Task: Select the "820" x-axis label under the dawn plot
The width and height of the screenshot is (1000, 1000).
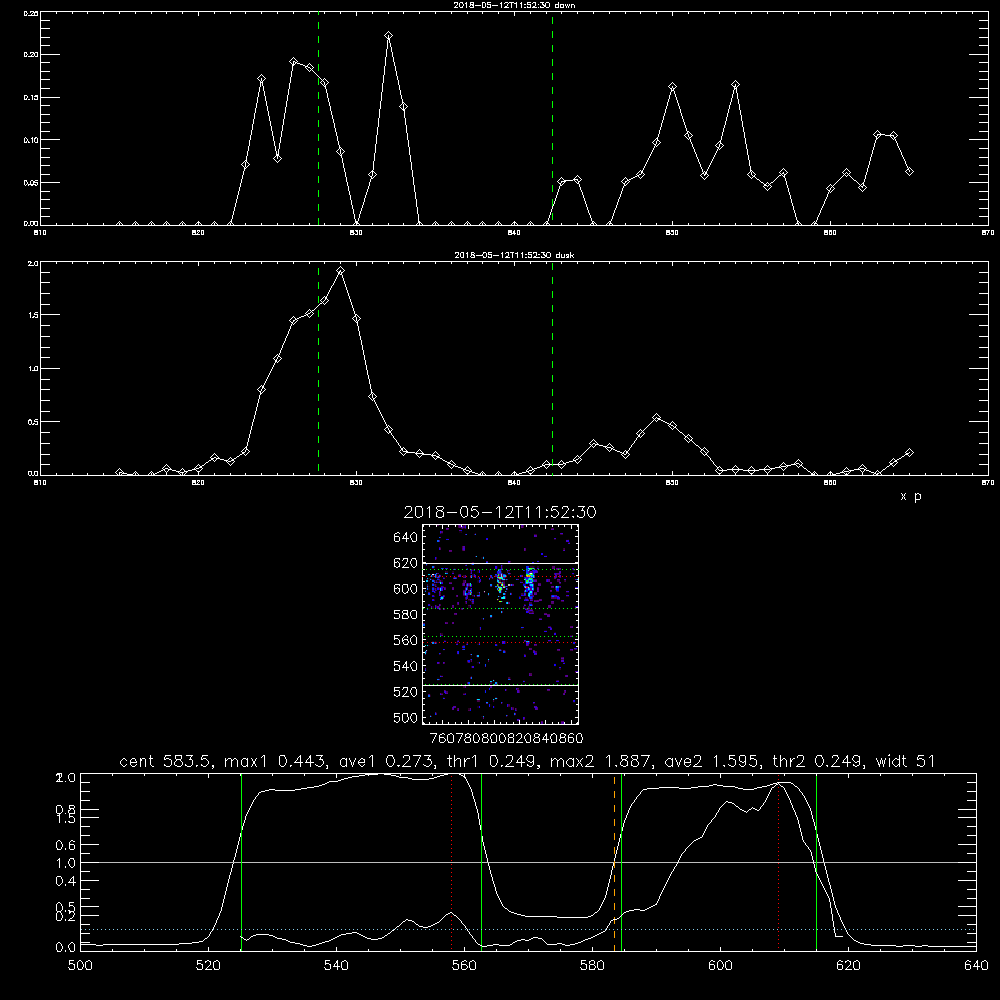Action: [198, 233]
